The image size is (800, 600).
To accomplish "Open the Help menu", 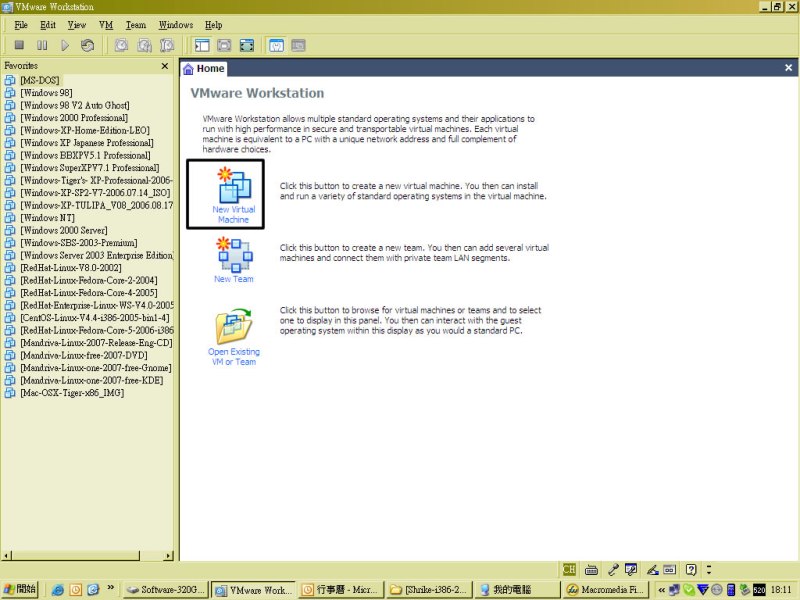I will (213, 25).
